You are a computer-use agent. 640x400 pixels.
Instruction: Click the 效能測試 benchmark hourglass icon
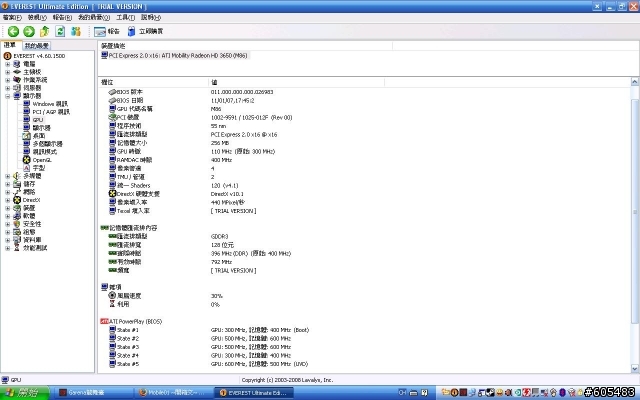(17, 248)
